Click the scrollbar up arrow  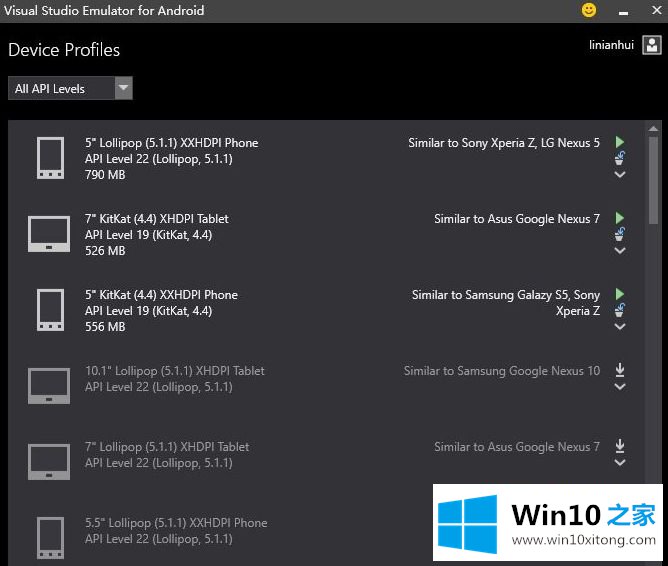[654, 128]
